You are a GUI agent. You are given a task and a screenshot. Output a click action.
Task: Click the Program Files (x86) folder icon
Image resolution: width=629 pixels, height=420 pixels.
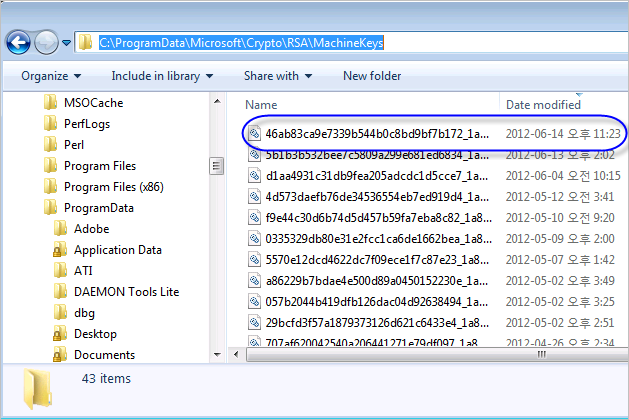50,187
